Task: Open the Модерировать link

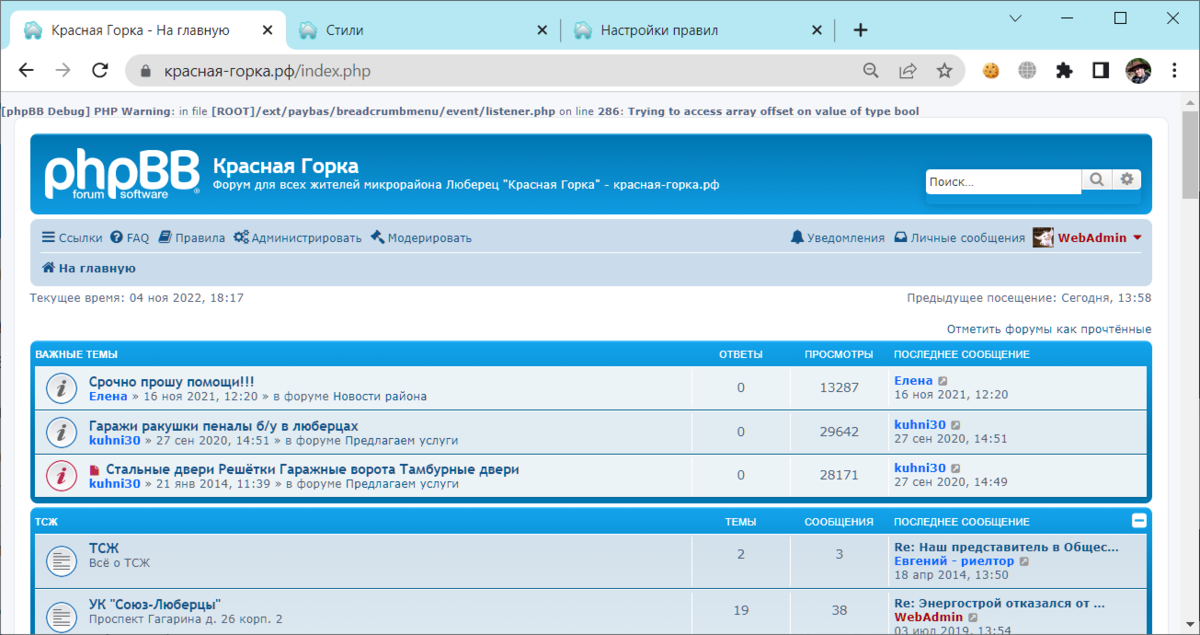Action: click(421, 238)
